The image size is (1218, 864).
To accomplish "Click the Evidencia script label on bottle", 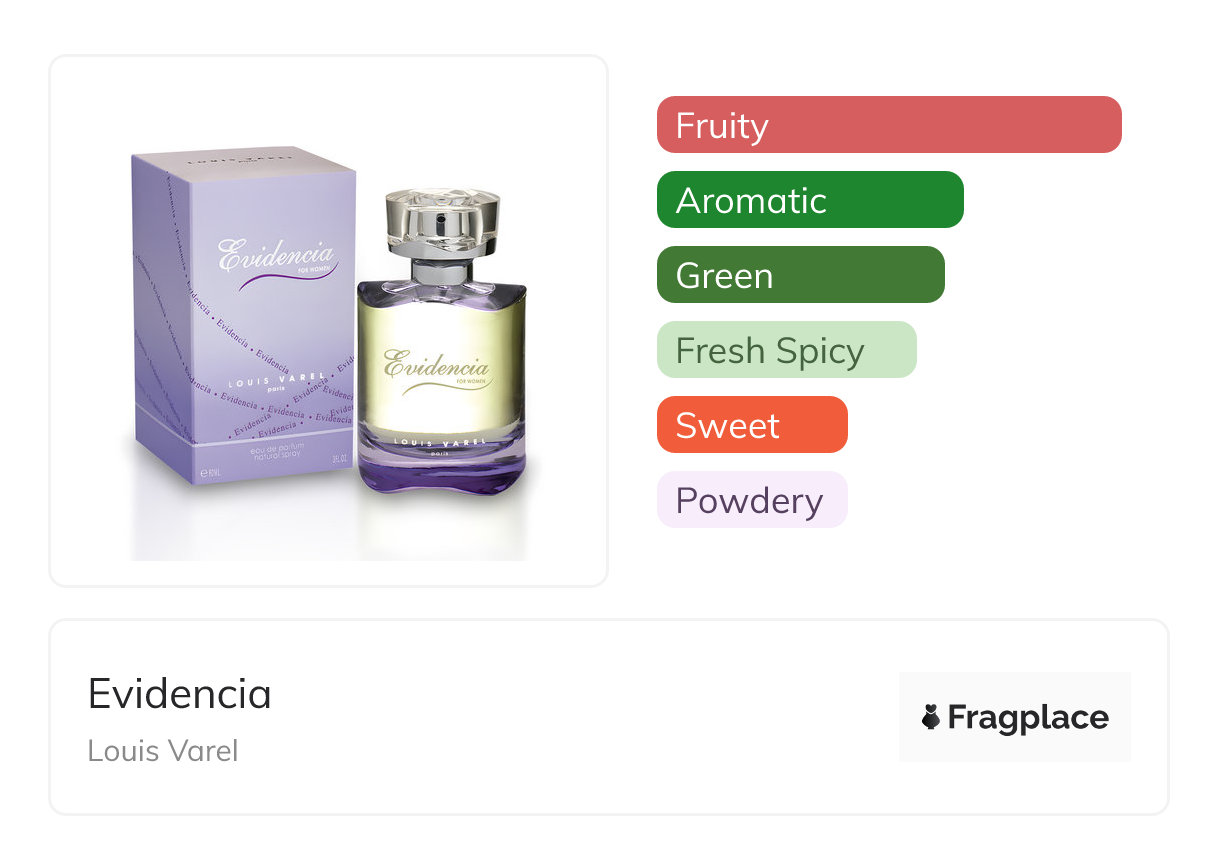I will pyautogui.click(x=436, y=369).
